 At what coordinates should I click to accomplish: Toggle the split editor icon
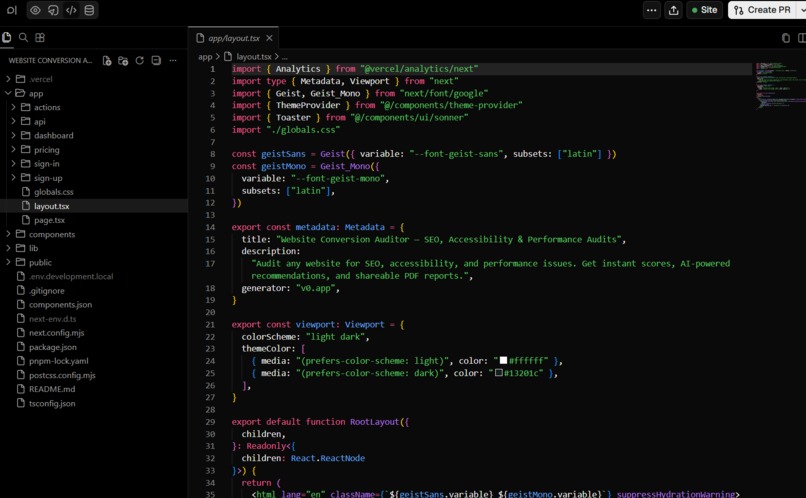coord(801,38)
